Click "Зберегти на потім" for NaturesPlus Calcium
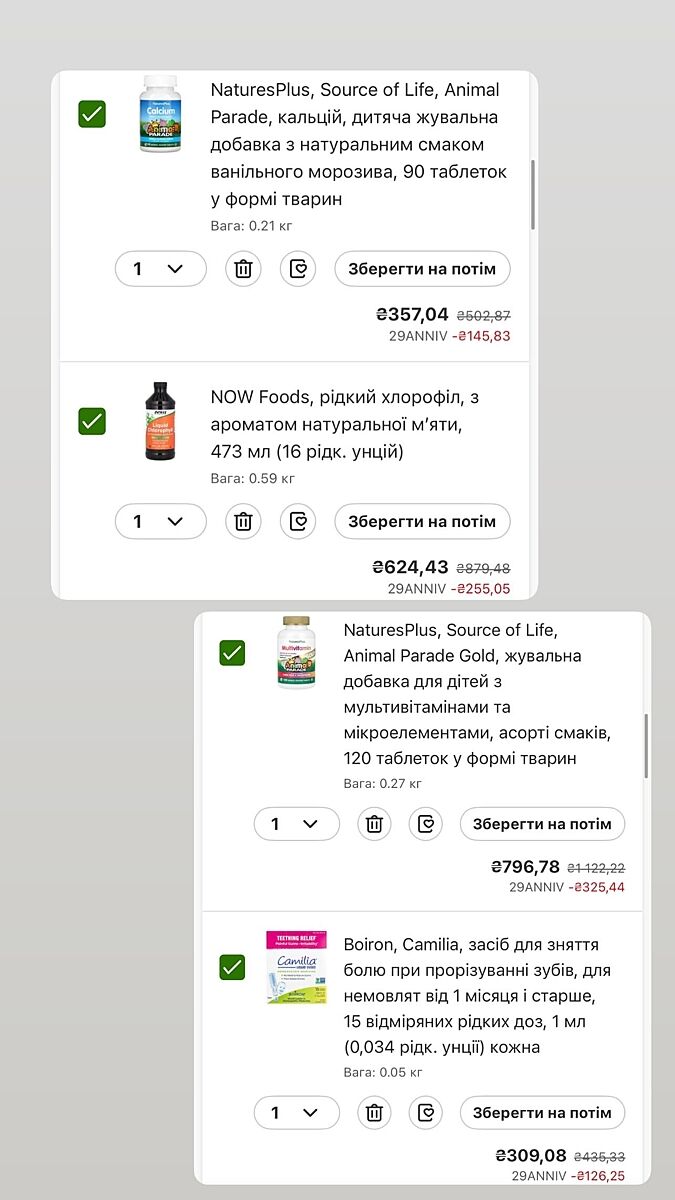Screen dimensions: 675x1200 422,269
